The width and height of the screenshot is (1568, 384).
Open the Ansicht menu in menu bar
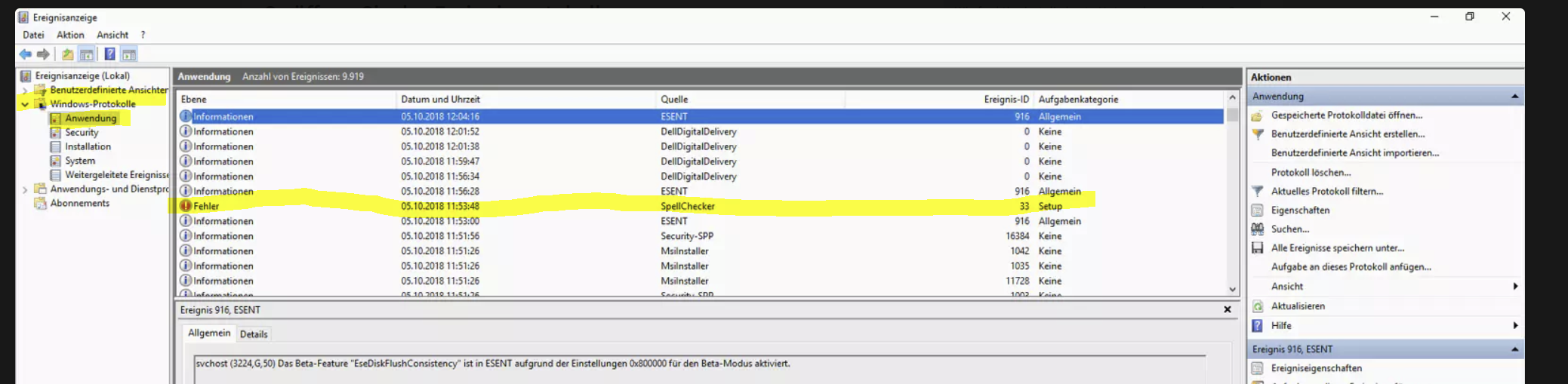click(x=112, y=35)
